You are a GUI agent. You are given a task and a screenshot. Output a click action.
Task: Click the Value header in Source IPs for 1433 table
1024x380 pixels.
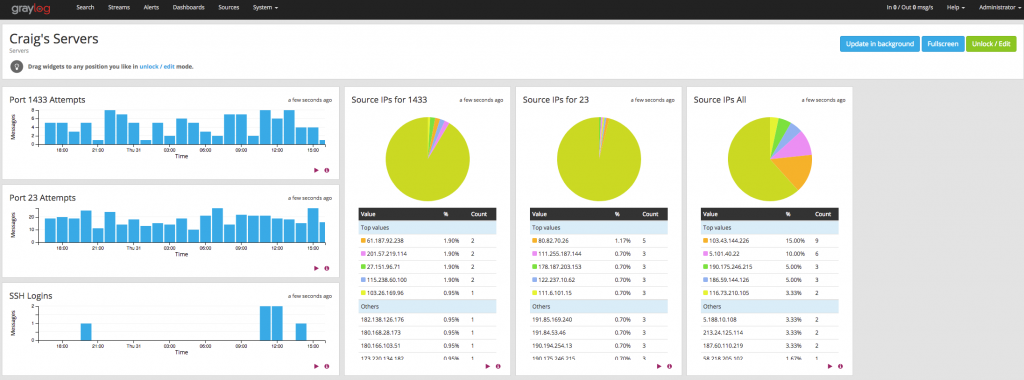pyautogui.click(x=368, y=214)
